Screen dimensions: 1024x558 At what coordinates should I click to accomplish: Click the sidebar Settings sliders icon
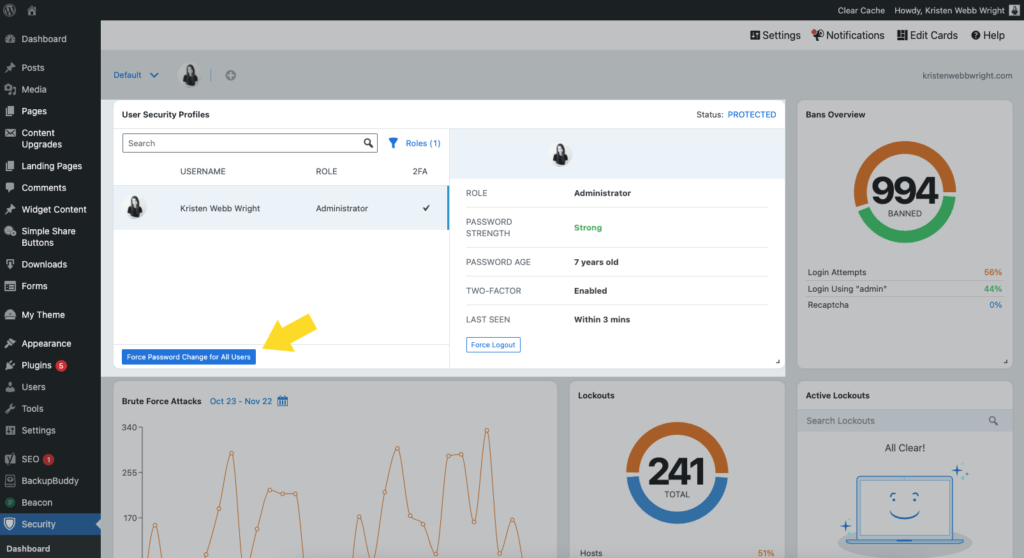pyautogui.click(x=10, y=431)
